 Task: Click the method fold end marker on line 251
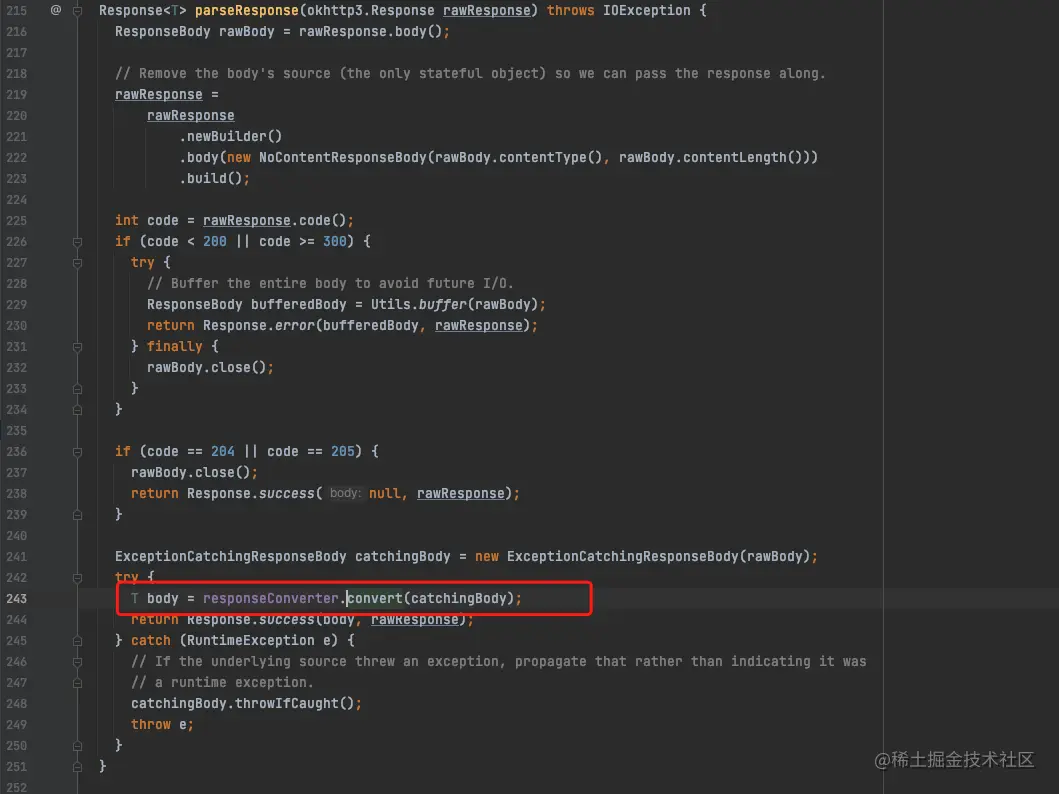[x=78, y=767]
